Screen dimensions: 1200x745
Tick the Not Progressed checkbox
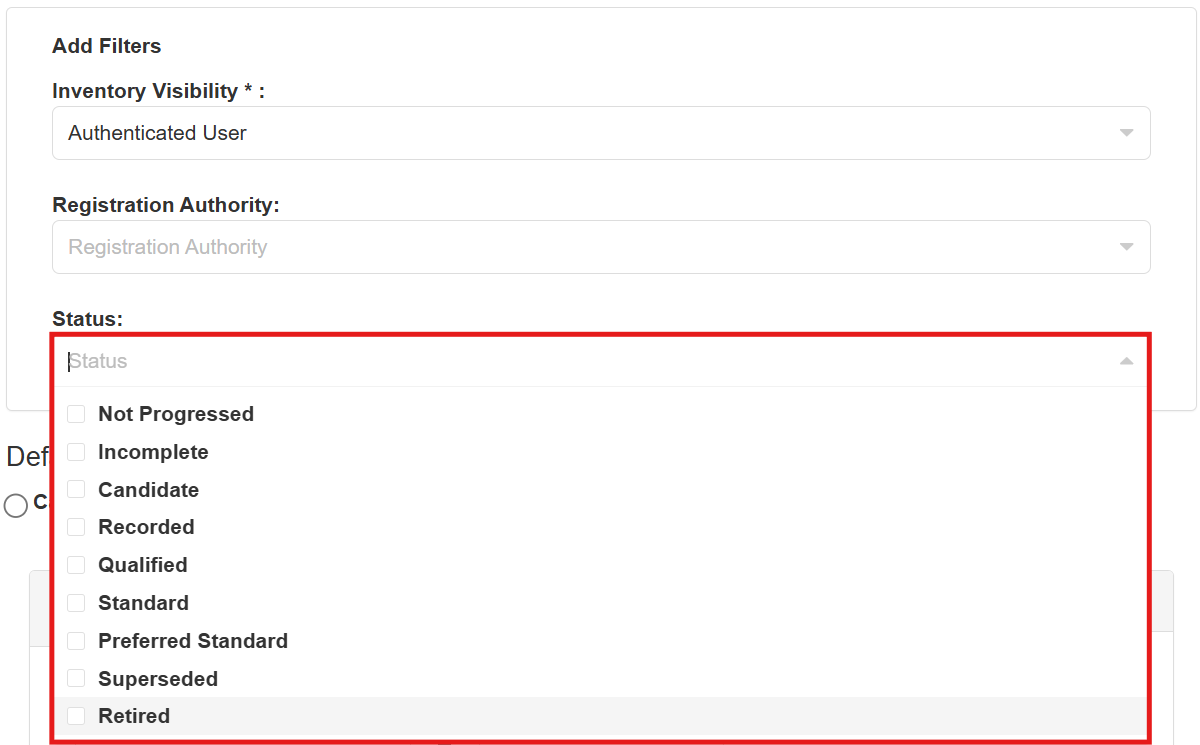76,414
